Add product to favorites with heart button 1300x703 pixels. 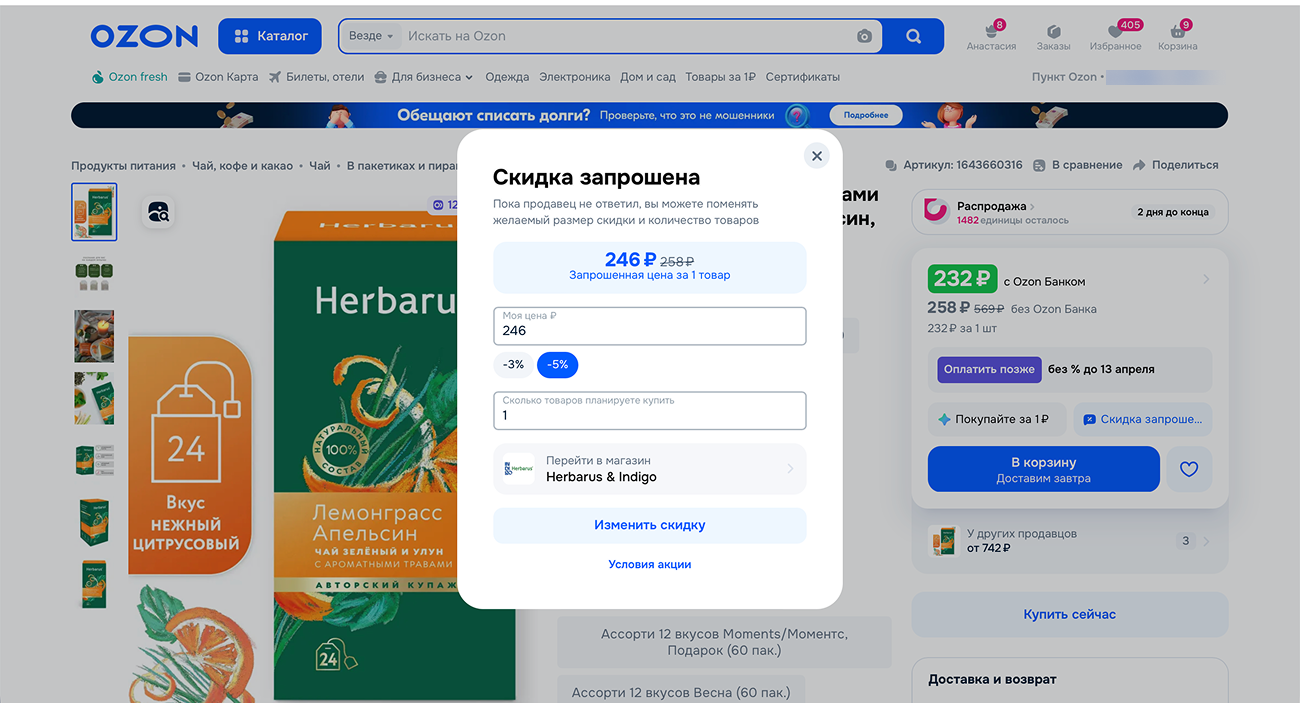tap(1188, 469)
